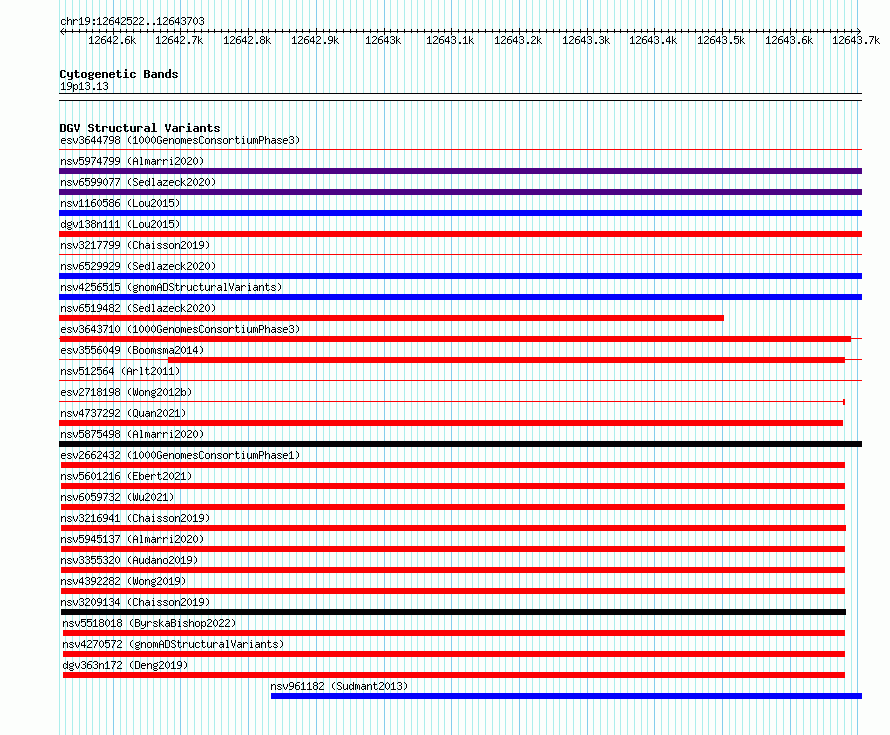This screenshot has height=735, width=890.
Task: Select the nsv4392282 (Wong2019) label
Action: point(123,581)
